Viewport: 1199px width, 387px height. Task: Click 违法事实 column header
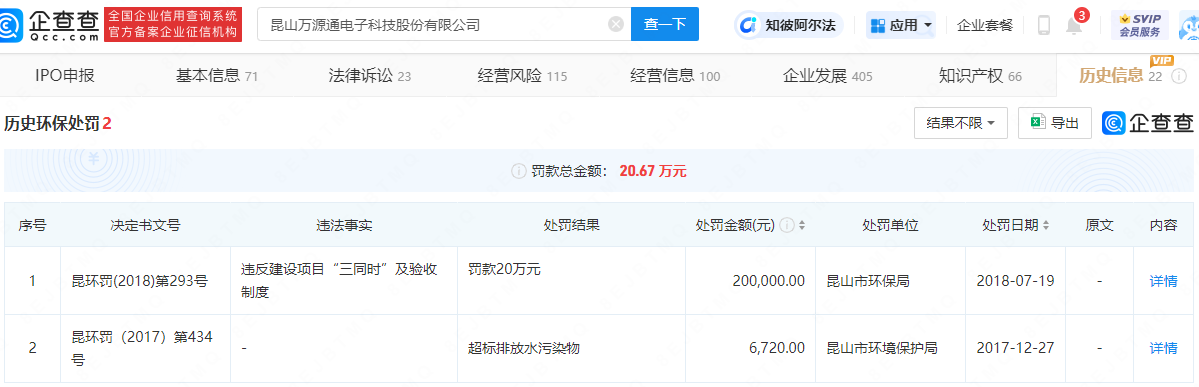point(344,226)
